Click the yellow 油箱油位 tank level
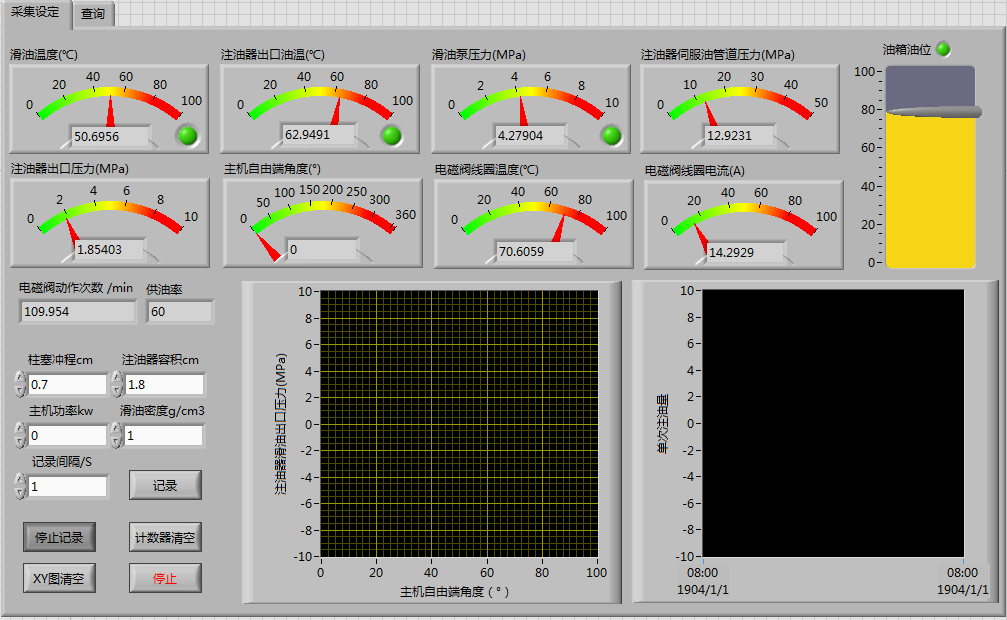The width and height of the screenshot is (1007, 620). (930, 190)
